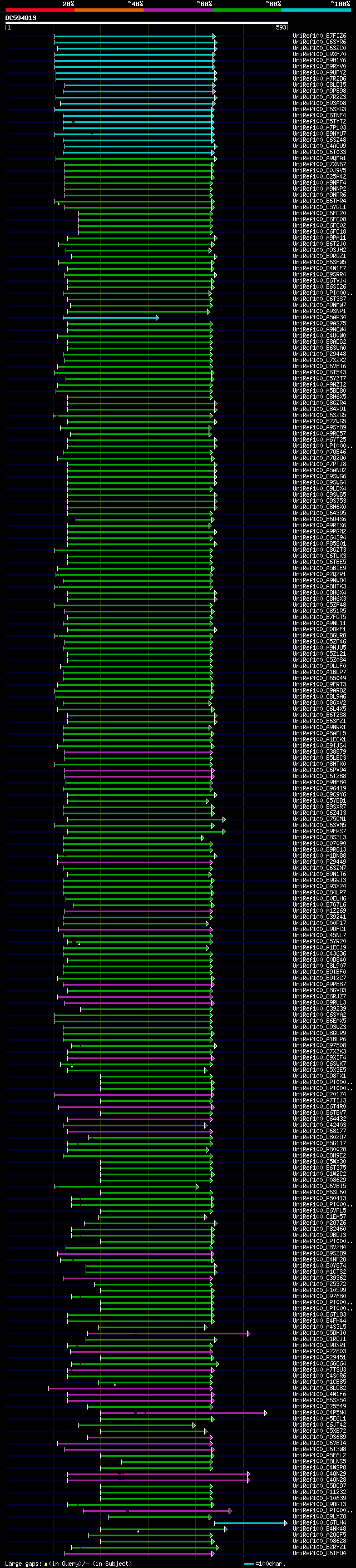Select hit label UniRef100_B2RYZ1
The height and width of the screenshot is (1568, 356).
click(x=319, y=1547)
